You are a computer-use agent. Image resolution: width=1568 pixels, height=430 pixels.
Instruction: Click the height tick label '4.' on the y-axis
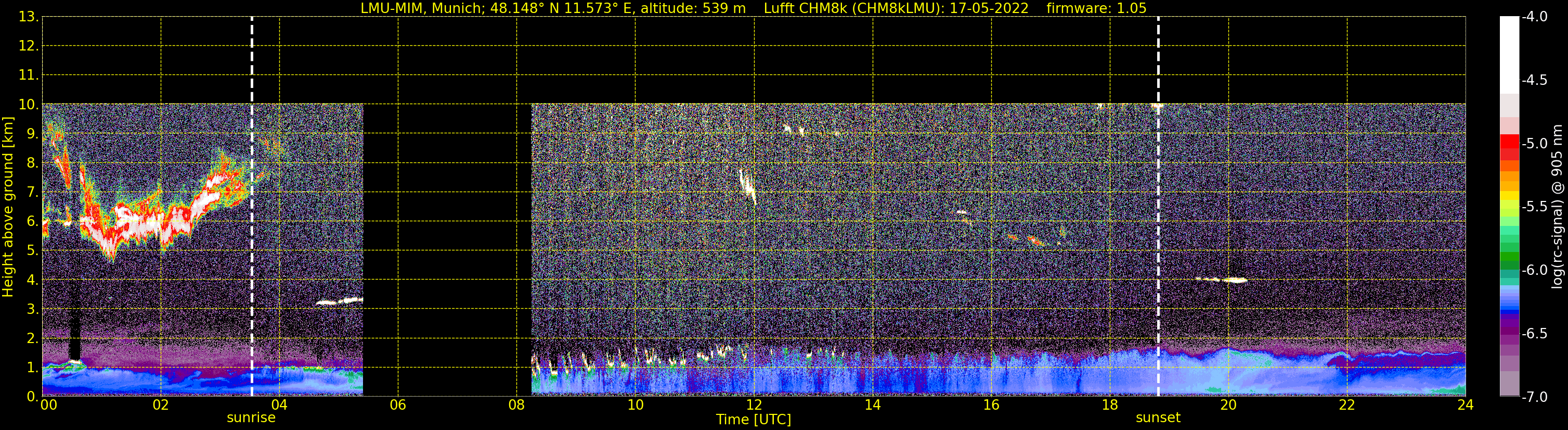point(32,280)
